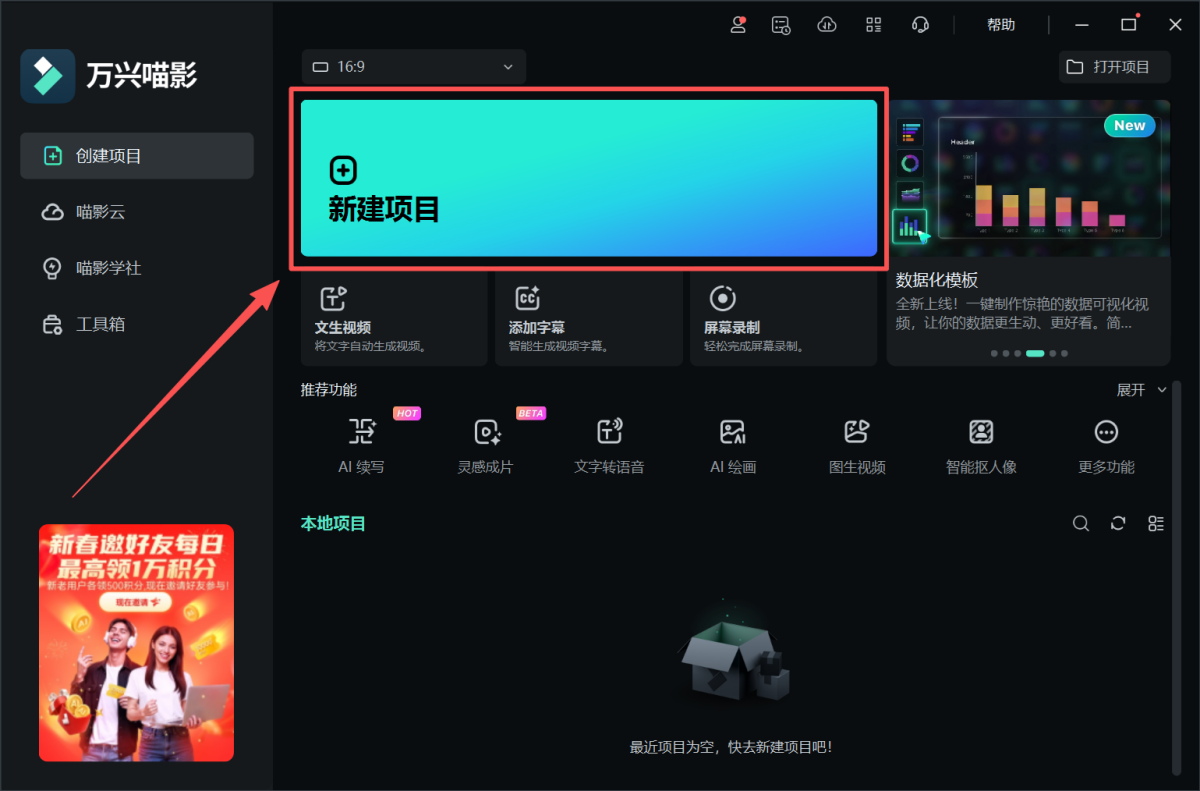
Task: Open 灵感成片 beta feature
Action: [x=486, y=432]
